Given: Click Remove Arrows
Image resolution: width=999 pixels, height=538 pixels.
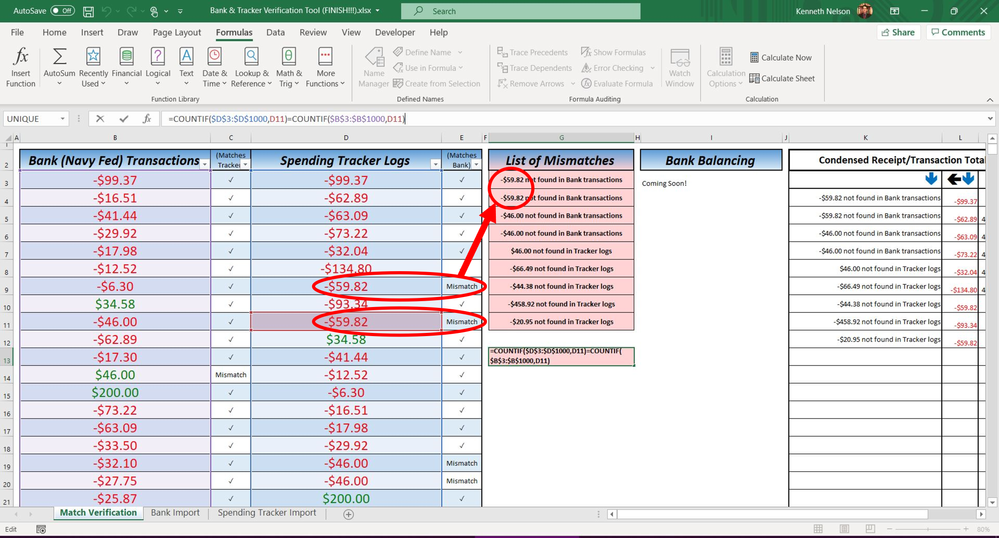Looking at the screenshot, I should [x=536, y=84].
